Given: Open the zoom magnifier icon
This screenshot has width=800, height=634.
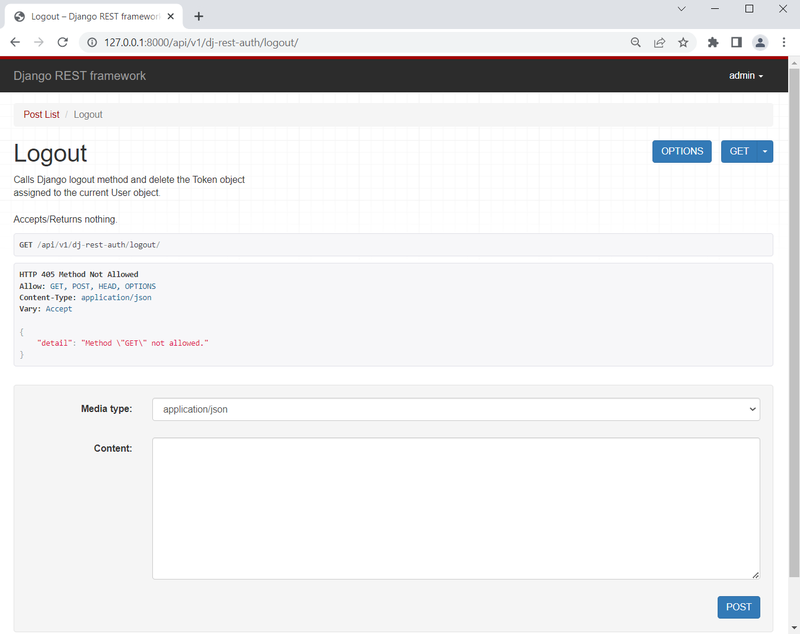Looking at the screenshot, I should (x=635, y=42).
